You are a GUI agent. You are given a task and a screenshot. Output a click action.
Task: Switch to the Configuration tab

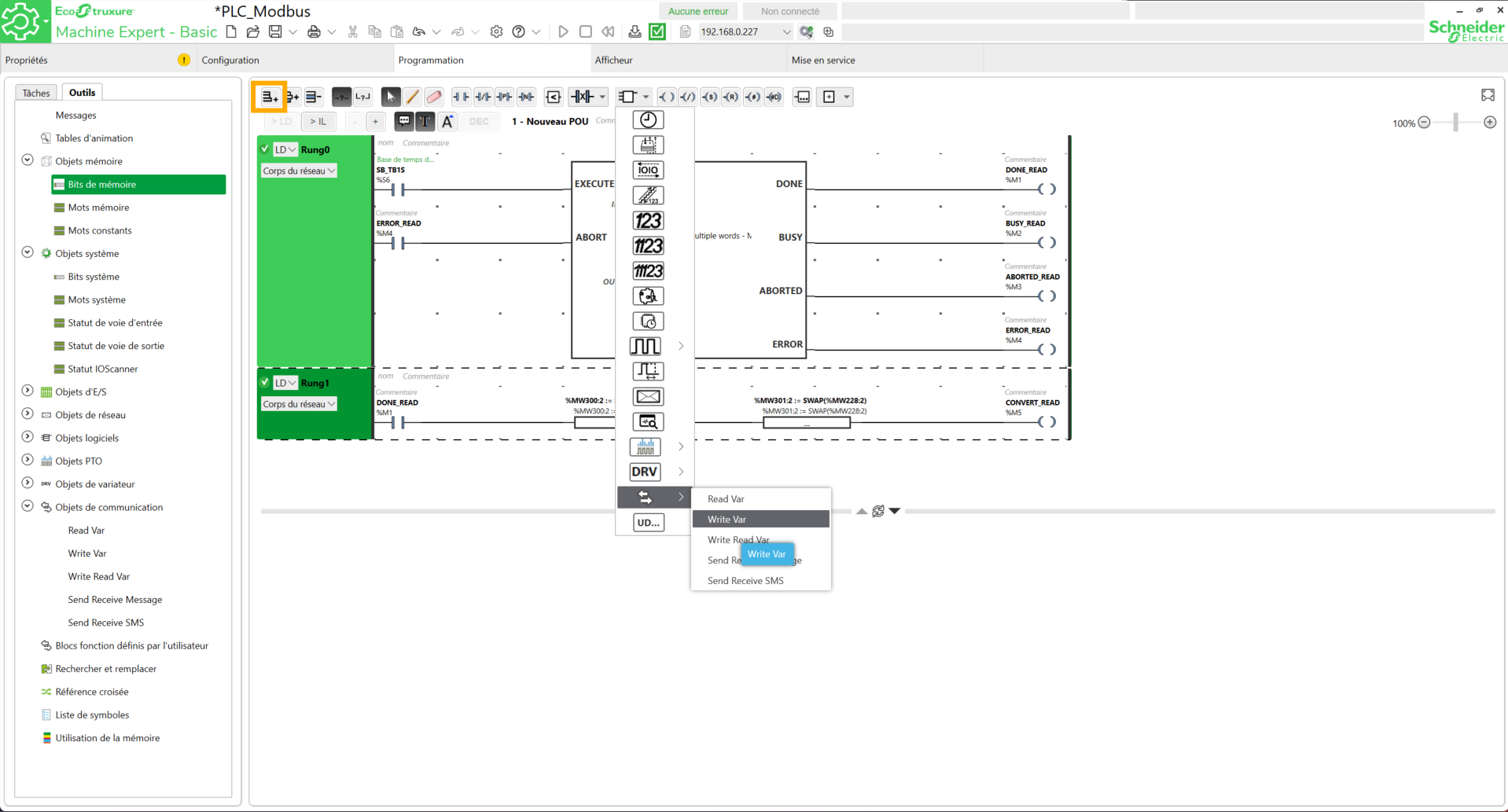(x=230, y=60)
